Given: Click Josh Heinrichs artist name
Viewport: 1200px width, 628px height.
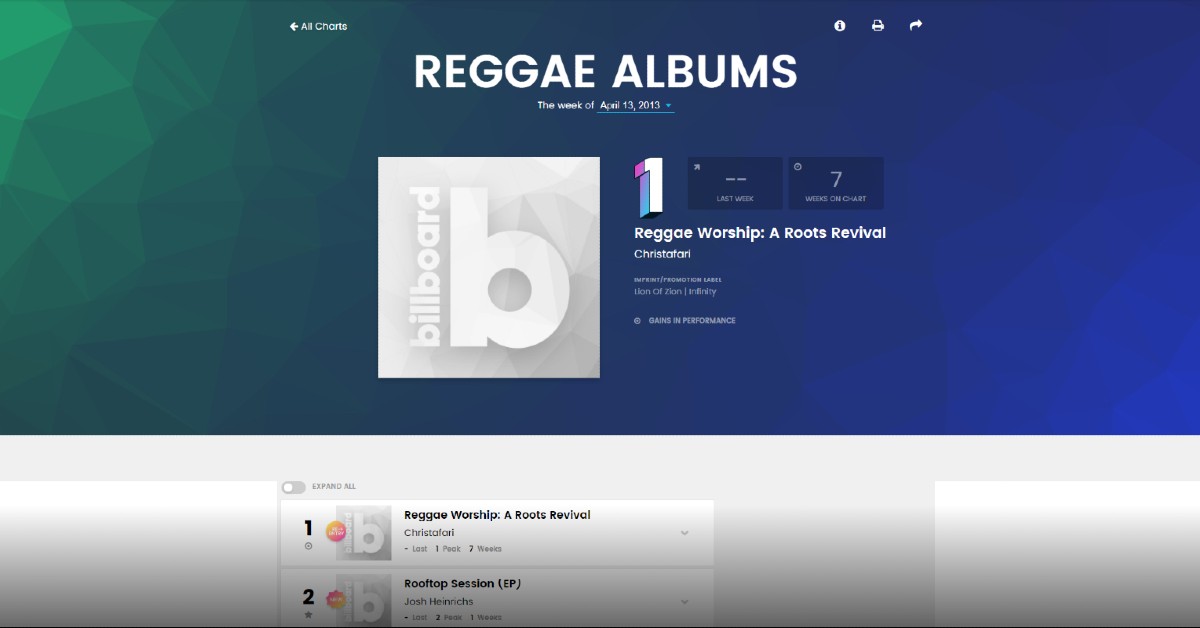Looking at the screenshot, I should (439, 602).
